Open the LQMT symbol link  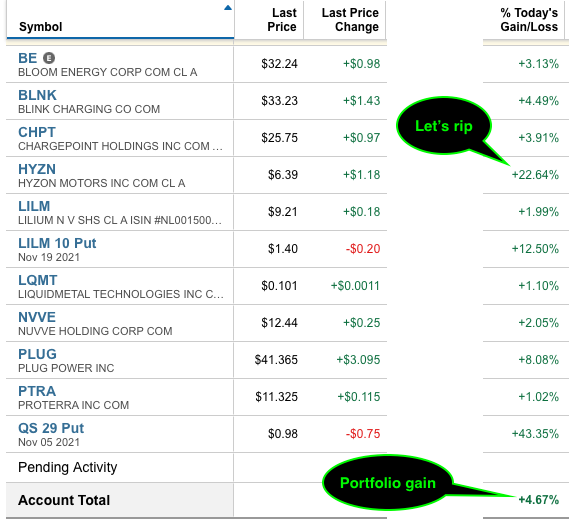point(38,280)
